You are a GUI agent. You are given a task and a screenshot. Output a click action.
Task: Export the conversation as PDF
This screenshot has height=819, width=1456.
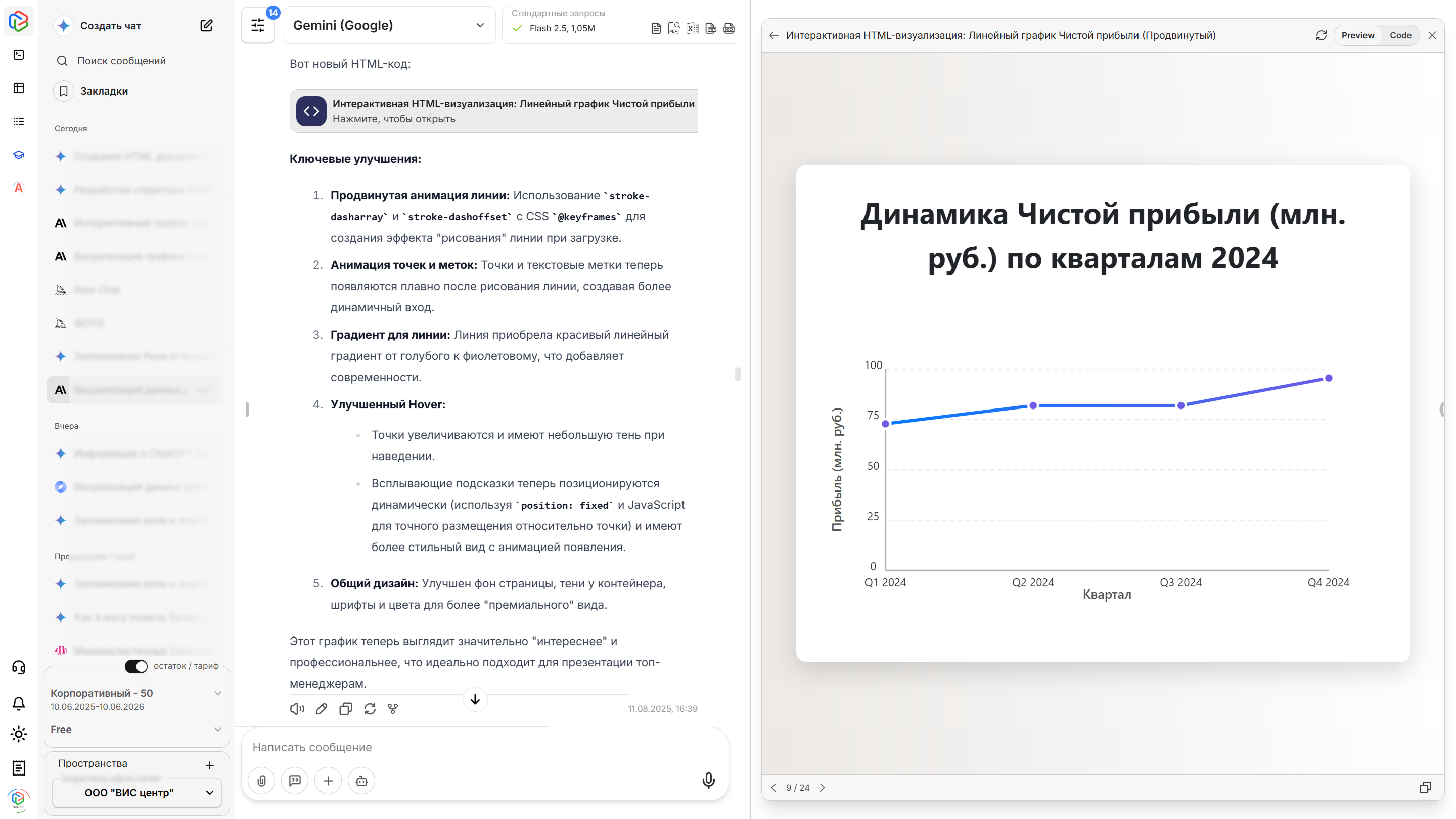[673, 28]
